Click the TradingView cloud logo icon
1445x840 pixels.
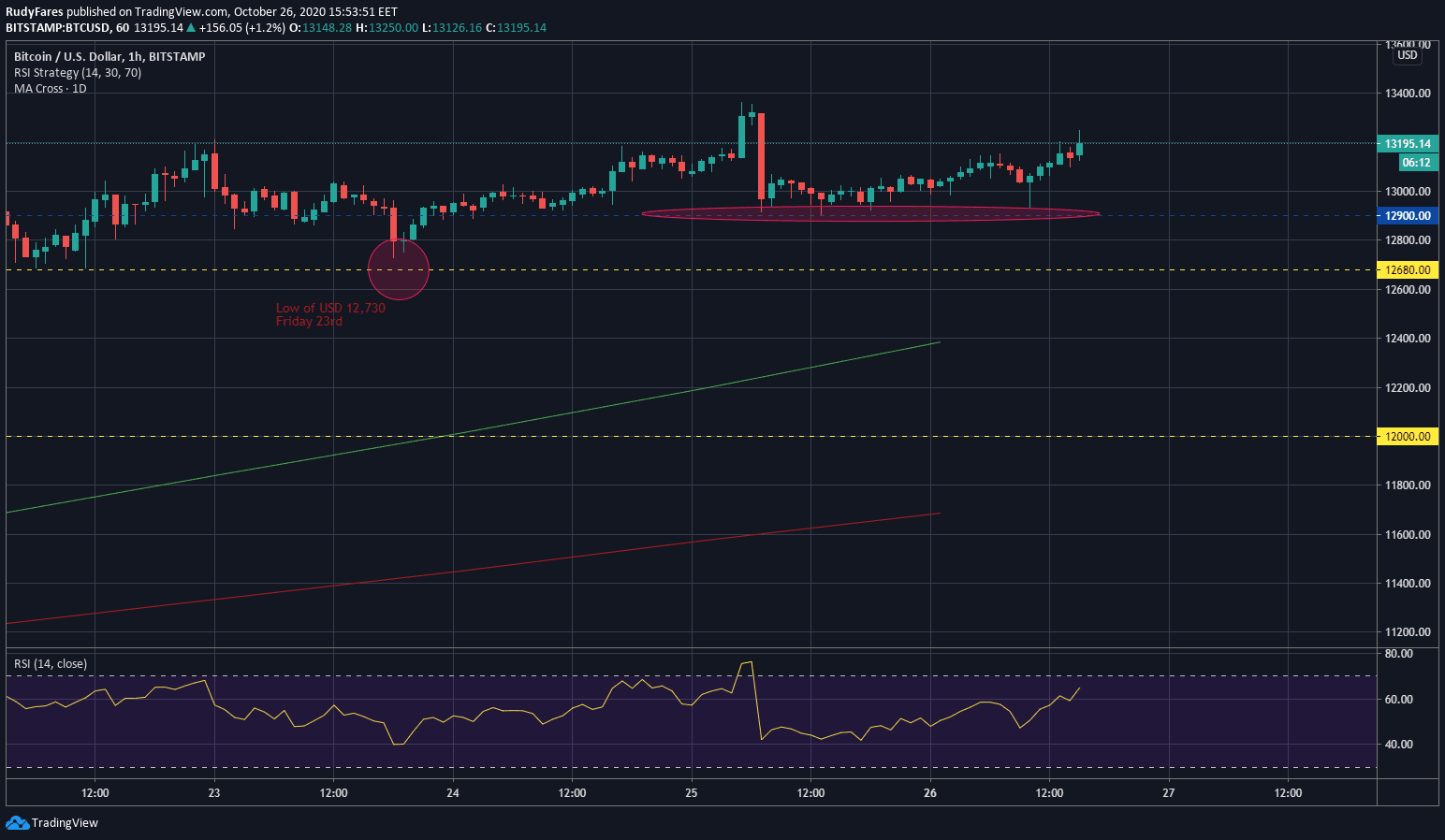tap(17, 822)
